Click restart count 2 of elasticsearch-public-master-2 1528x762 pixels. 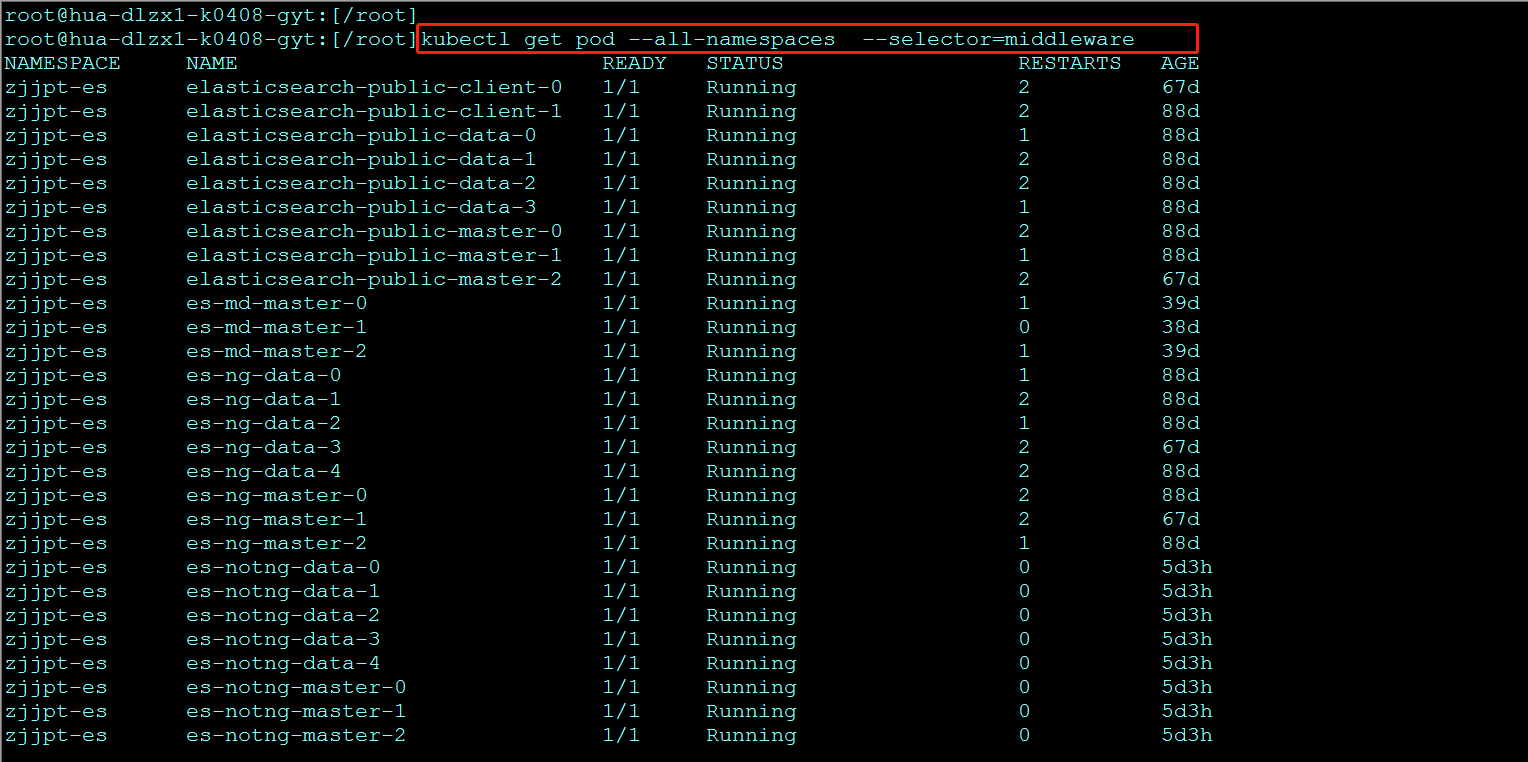[1024, 279]
